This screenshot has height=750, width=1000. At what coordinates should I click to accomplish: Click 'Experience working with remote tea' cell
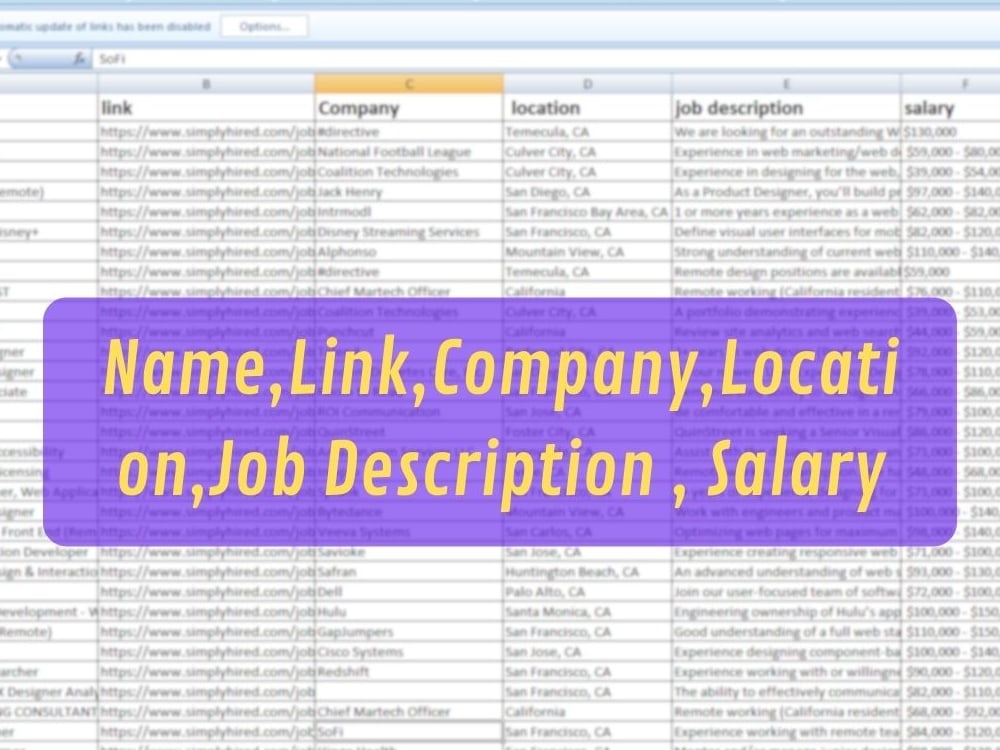pyautogui.click(x=786, y=732)
